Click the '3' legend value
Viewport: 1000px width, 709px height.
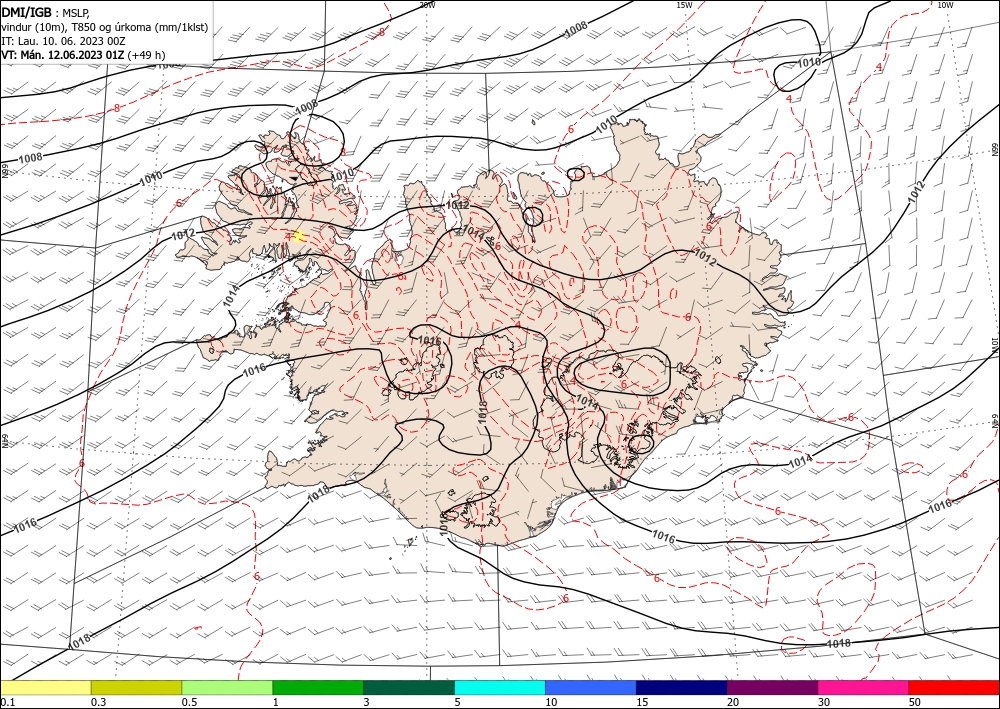[x=366, y=702]
